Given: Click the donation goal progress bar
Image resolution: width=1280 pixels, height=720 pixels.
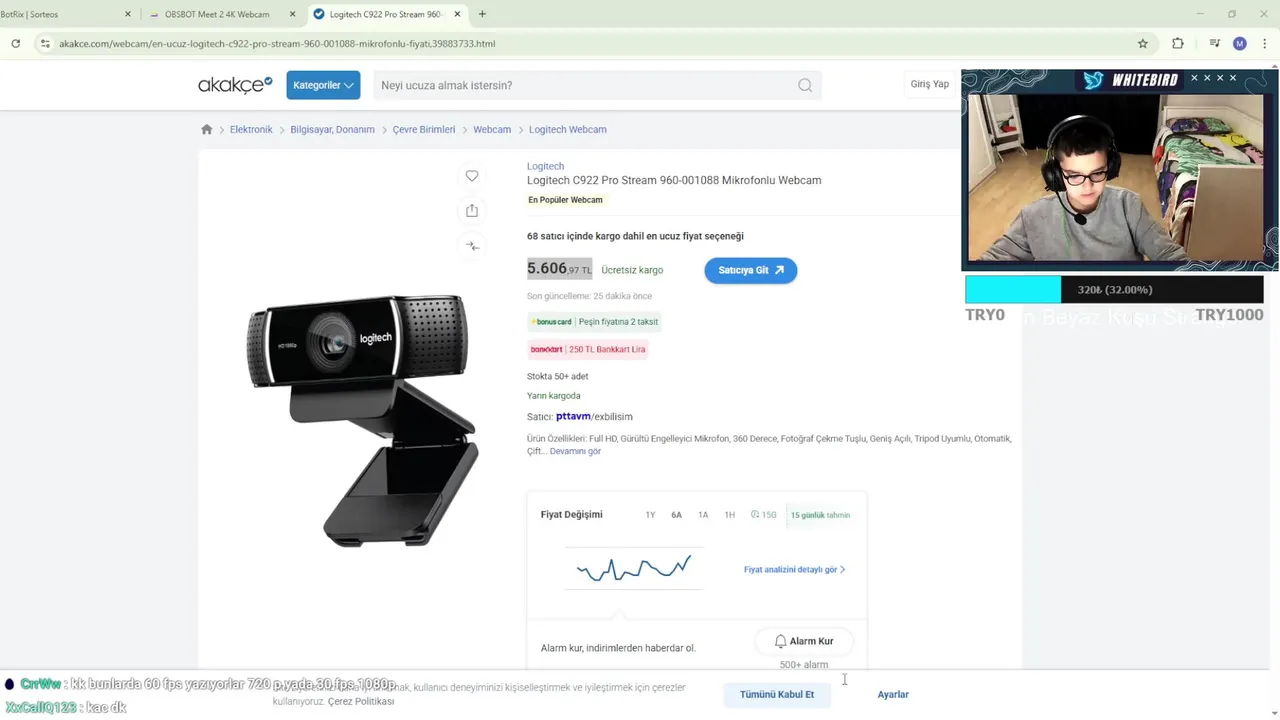Looking at the screenshot, I should 1114,289.
